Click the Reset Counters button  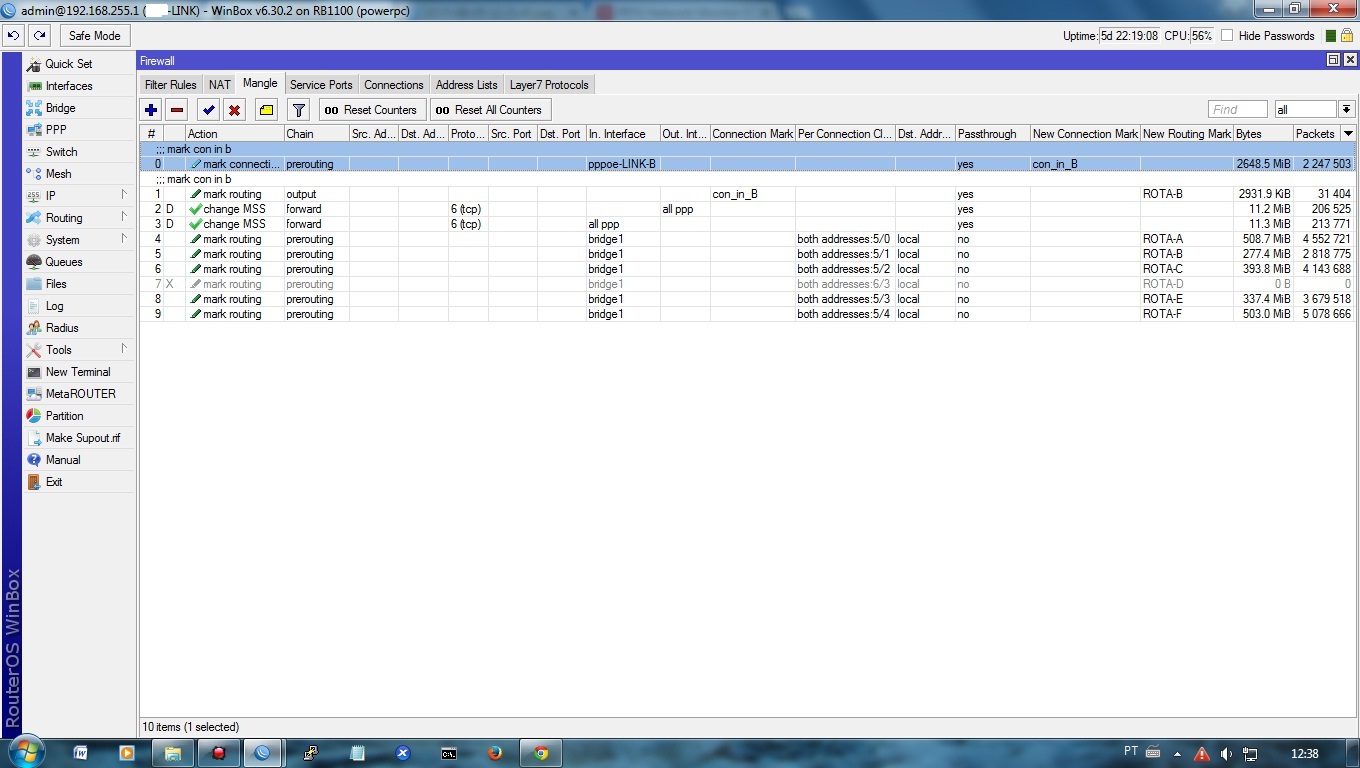click(373, 110)
